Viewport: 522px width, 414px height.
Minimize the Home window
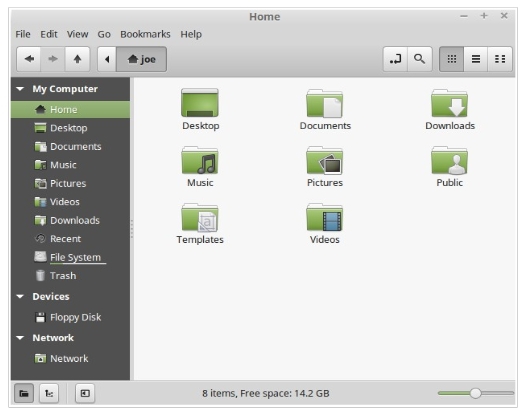[x=464, y=16]
